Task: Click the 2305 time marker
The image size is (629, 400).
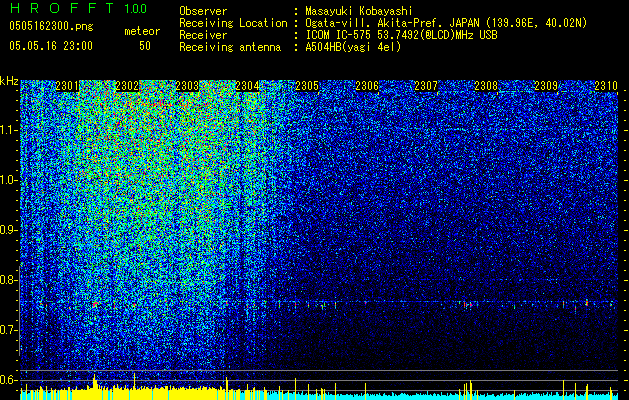Action: 307,86
